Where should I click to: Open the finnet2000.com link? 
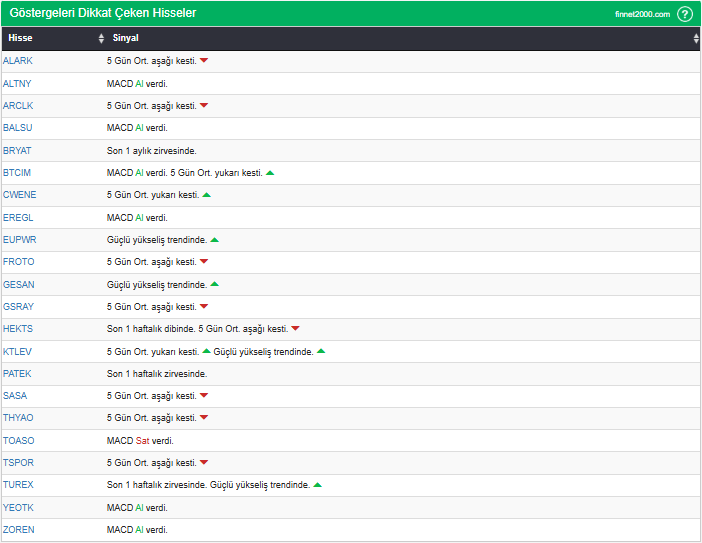[x=642, y=14]
